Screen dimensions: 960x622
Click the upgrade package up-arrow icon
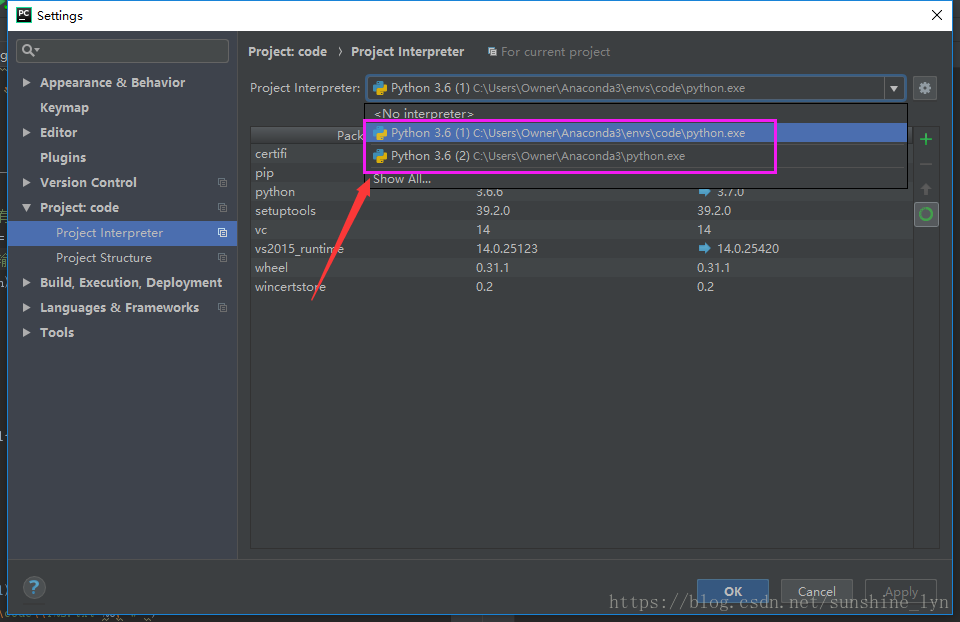pos(926,189)
